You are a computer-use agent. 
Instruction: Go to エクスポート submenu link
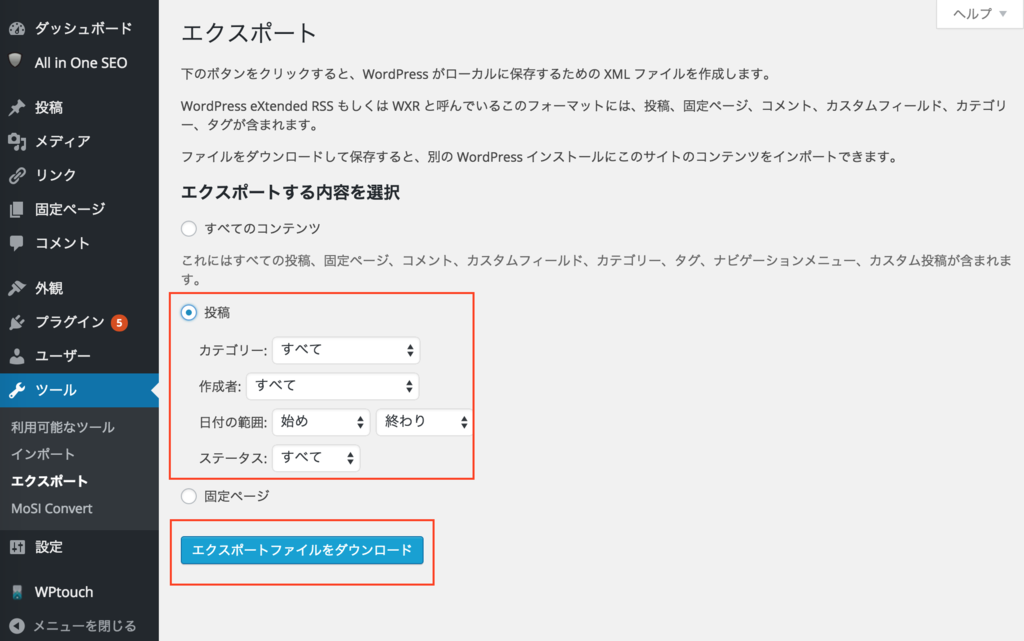[x=49, y=481]
